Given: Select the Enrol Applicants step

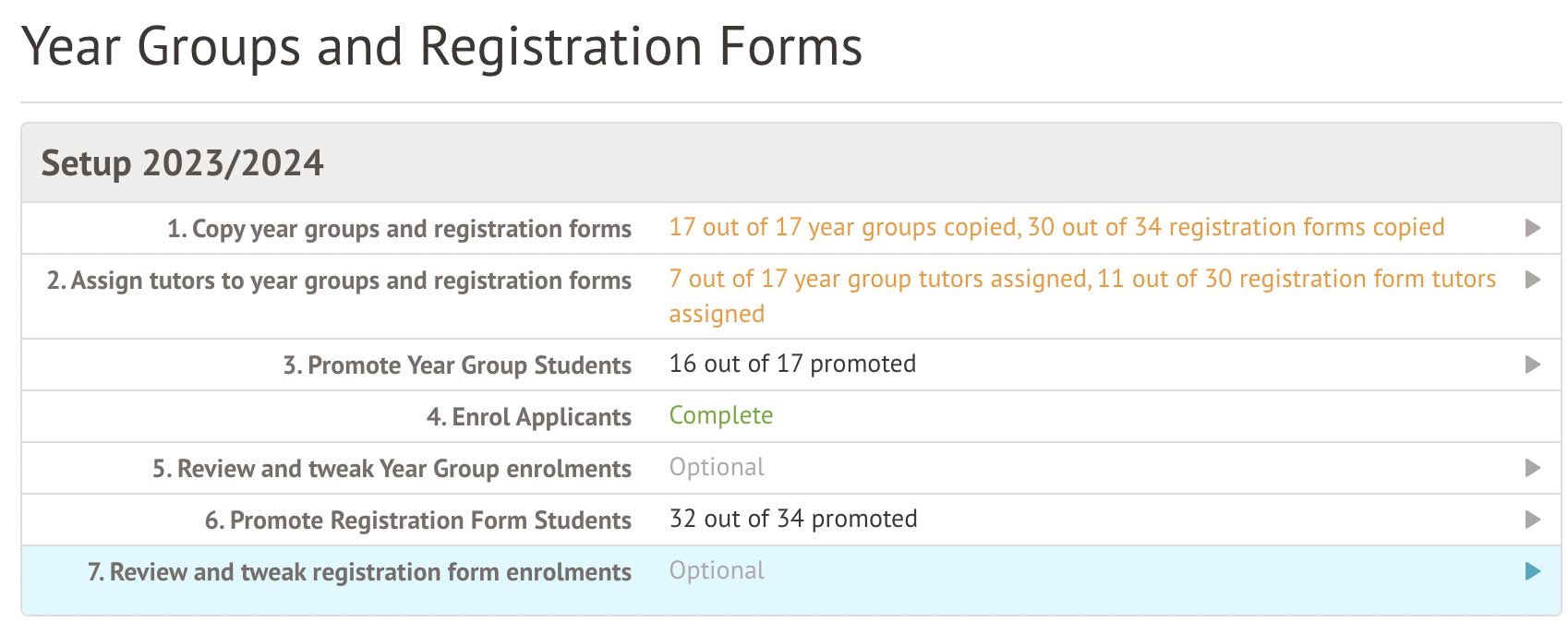Looking at the screenshot, I should click(x=528, y=417).
